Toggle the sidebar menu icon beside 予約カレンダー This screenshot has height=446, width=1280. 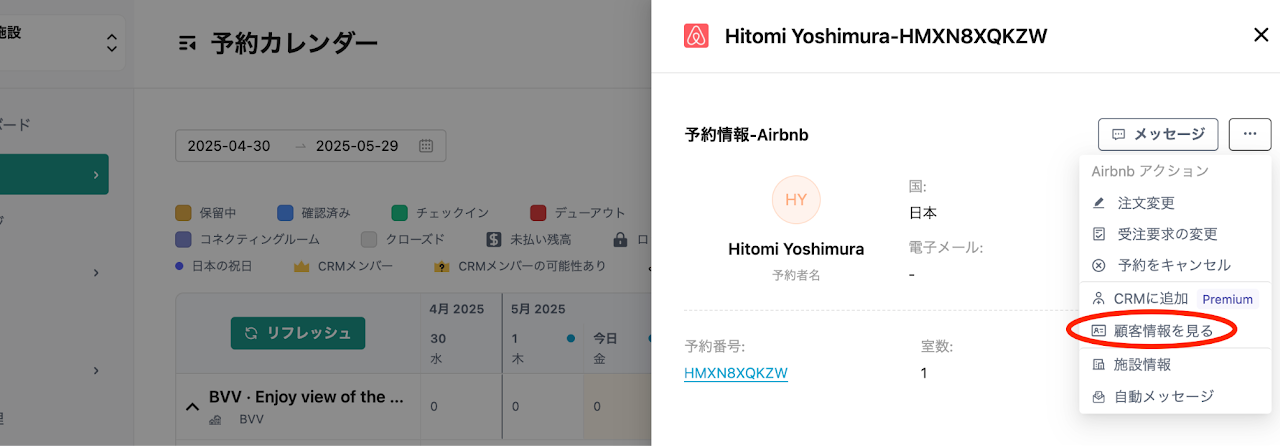coord(187,43)
